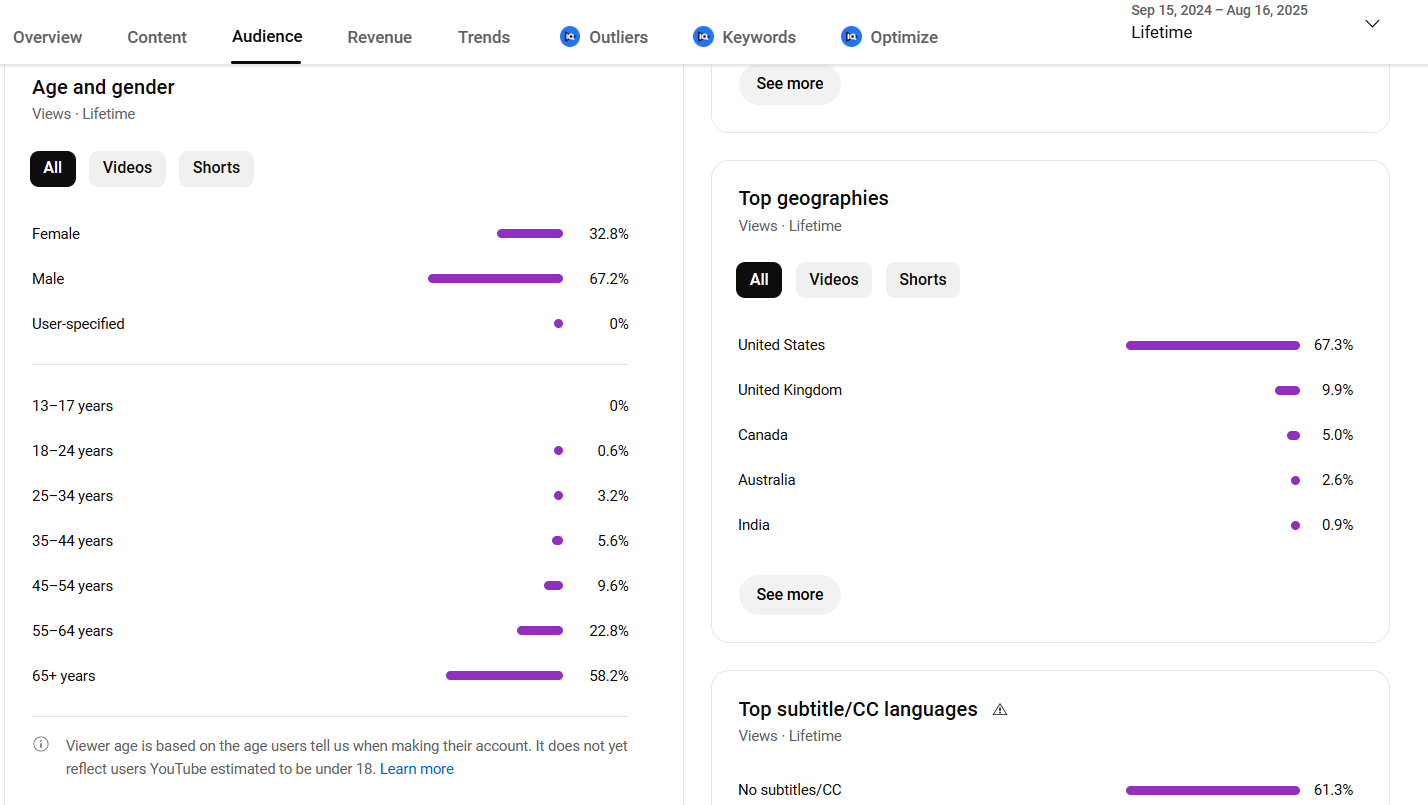
Task: Select All filter in Age and gender
Action: pos(53,168)
